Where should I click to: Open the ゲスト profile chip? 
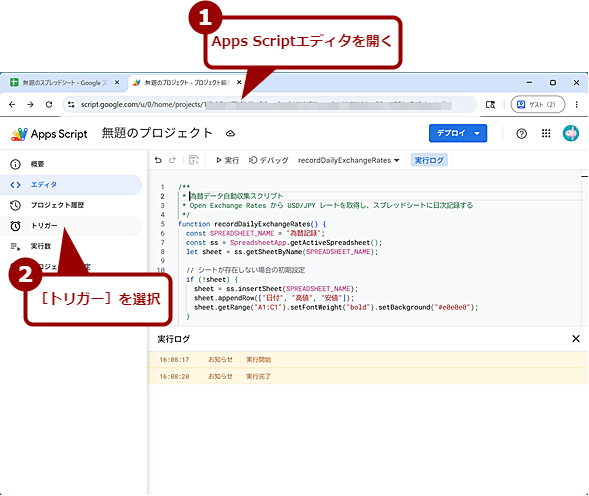tap(538, 104)
